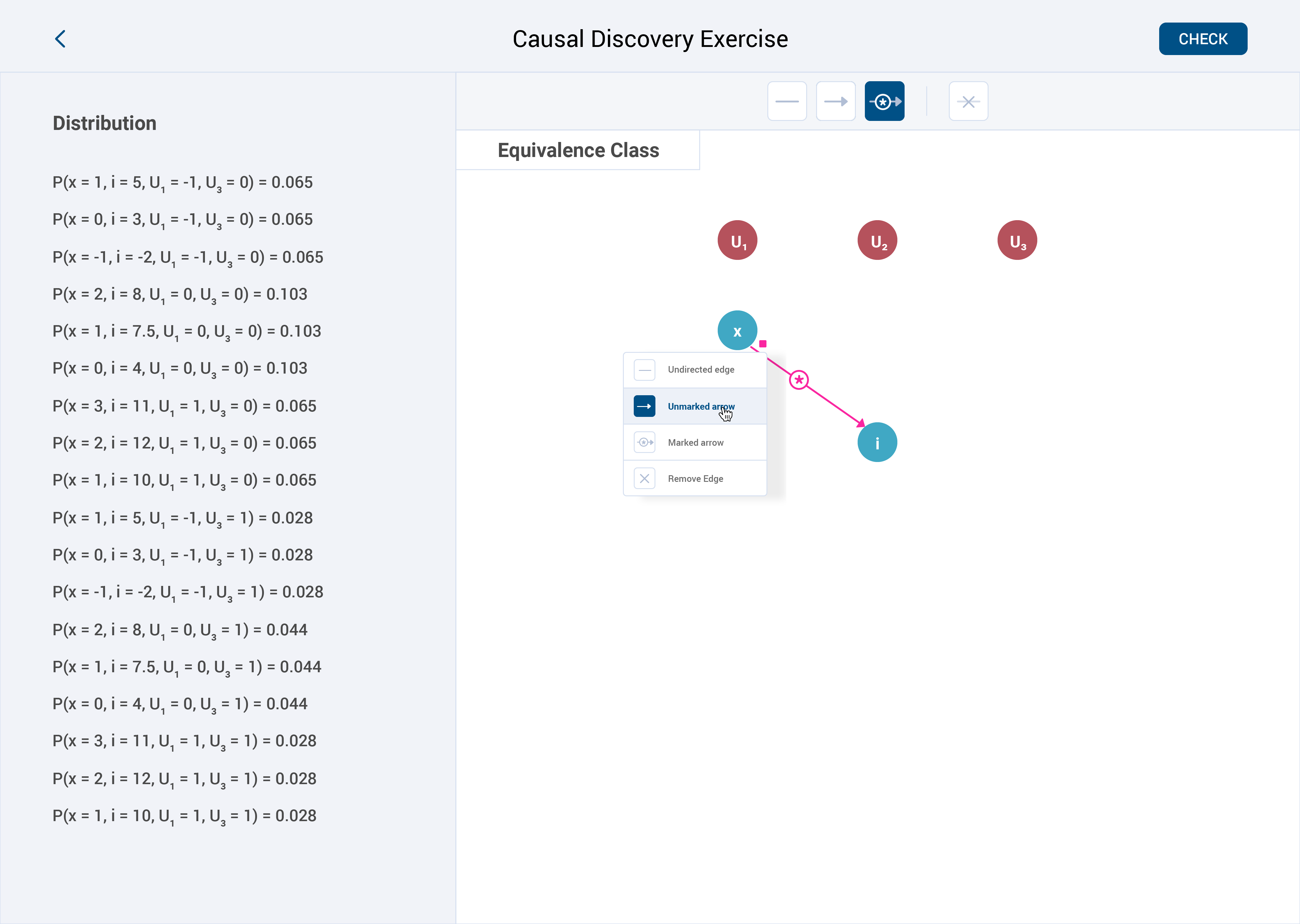Select node i in the graph
This screenshot has width=1300, height=924.
click(x=877, y=443)
